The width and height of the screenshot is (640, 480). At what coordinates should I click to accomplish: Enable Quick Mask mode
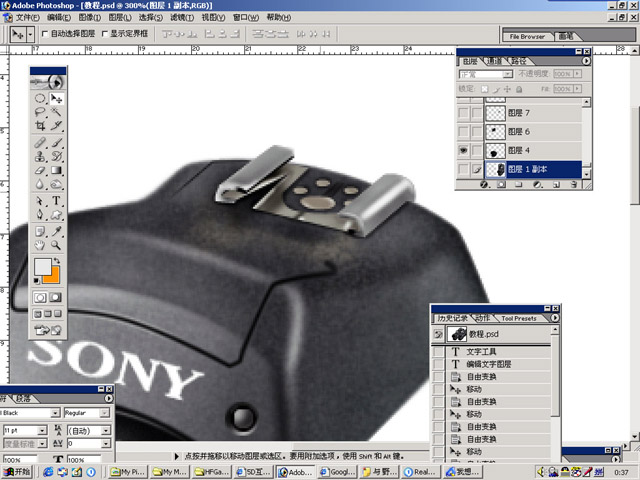point(56,297)
